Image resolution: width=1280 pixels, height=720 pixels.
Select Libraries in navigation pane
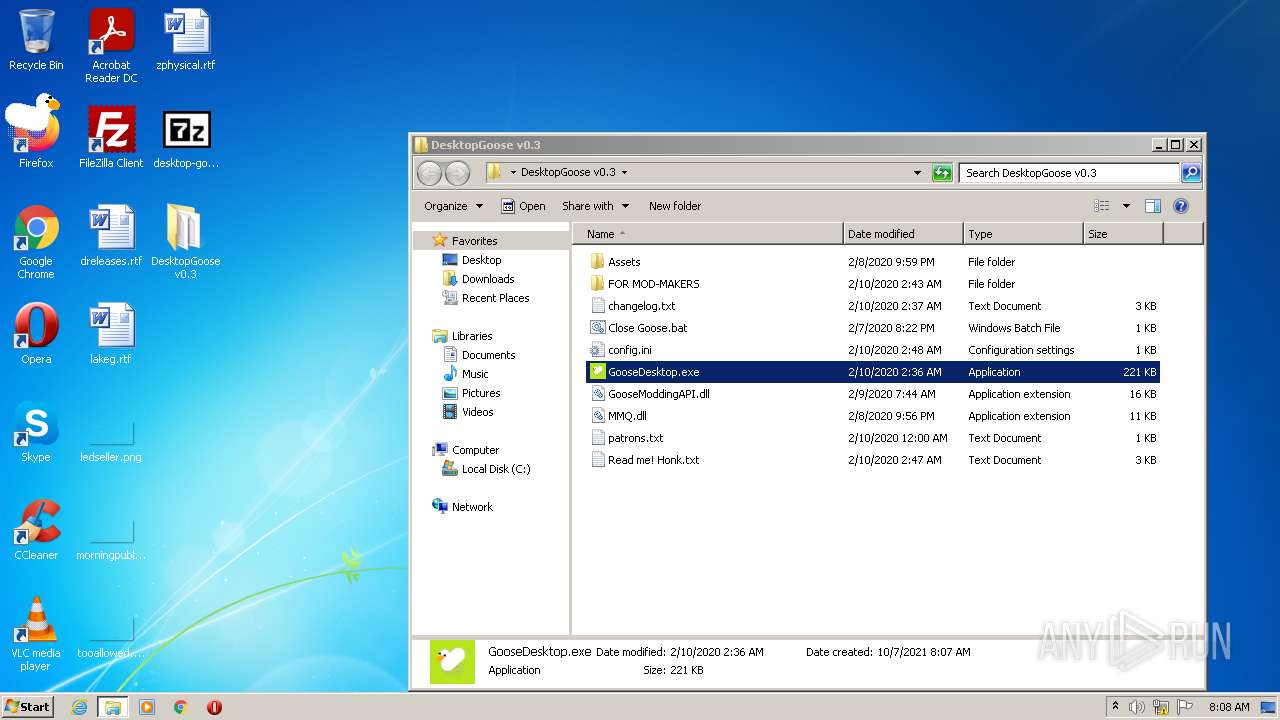pos(472,336)
